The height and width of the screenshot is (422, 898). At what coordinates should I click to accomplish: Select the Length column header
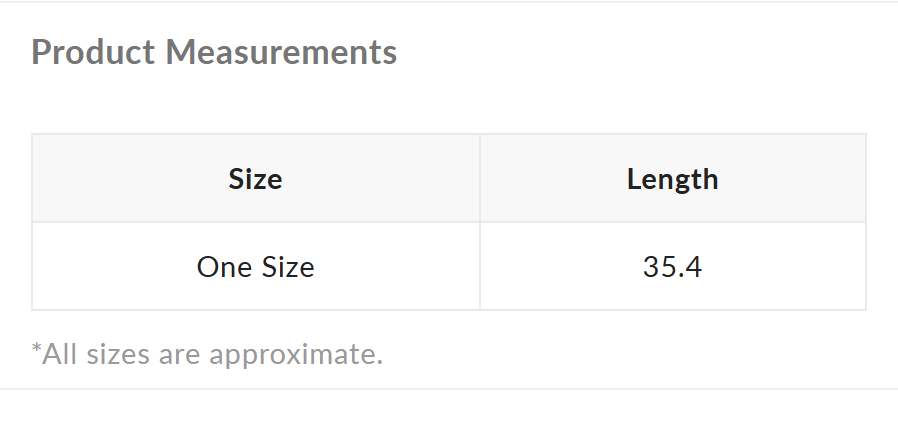click(672, 179)
